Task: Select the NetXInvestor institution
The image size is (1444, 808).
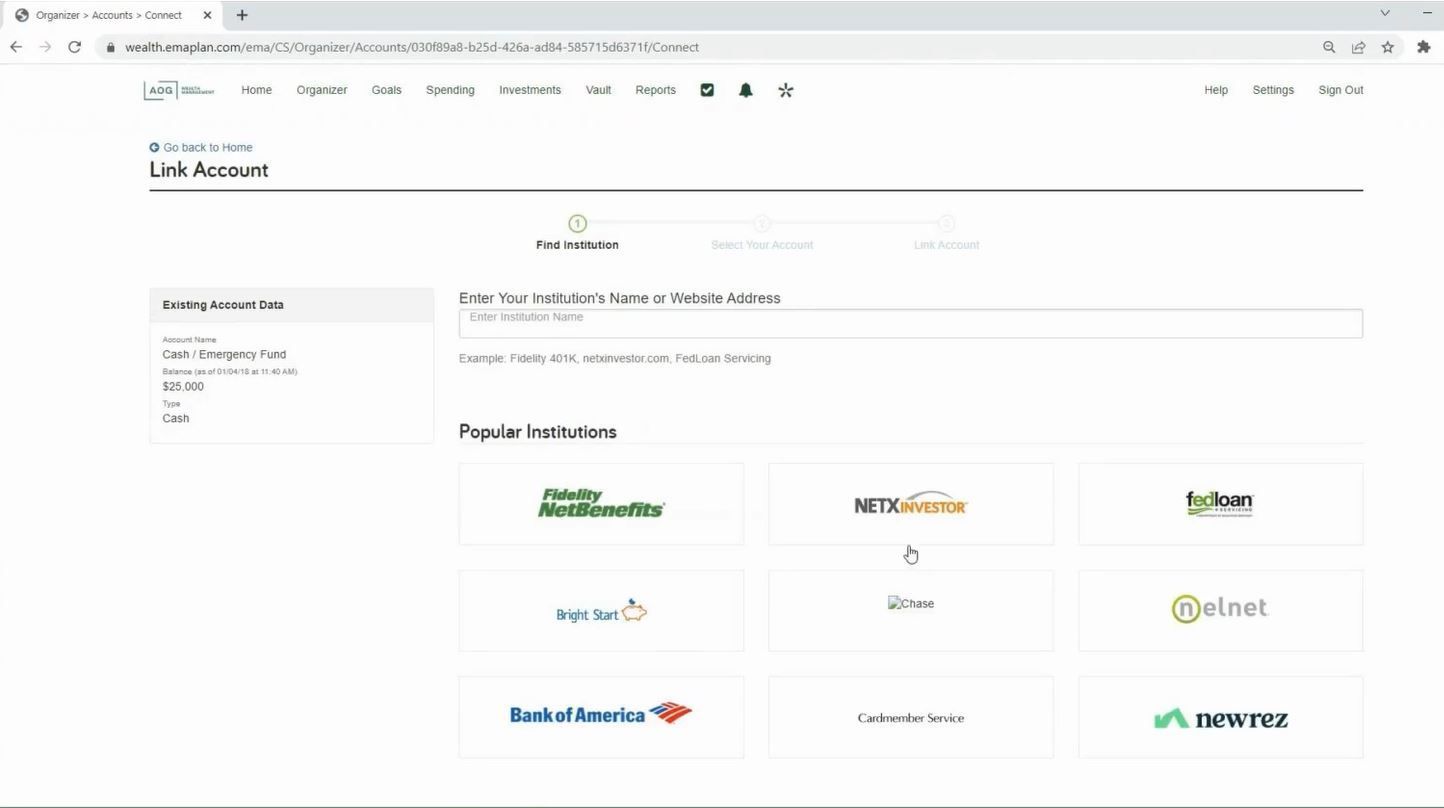Action: tap(910, 504)
